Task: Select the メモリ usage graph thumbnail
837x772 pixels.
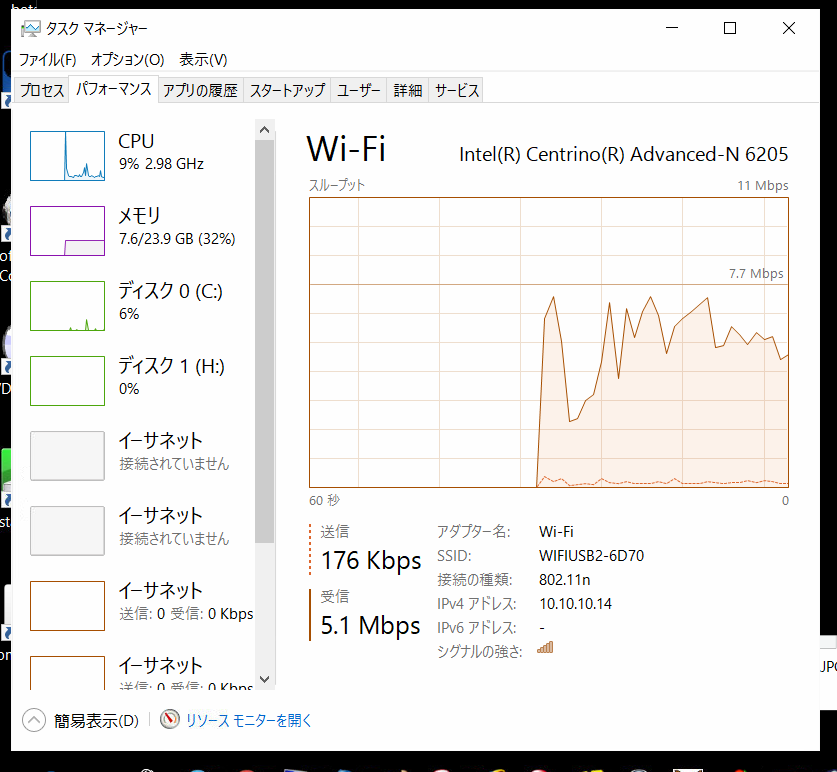Action: (x=67, y=231)
